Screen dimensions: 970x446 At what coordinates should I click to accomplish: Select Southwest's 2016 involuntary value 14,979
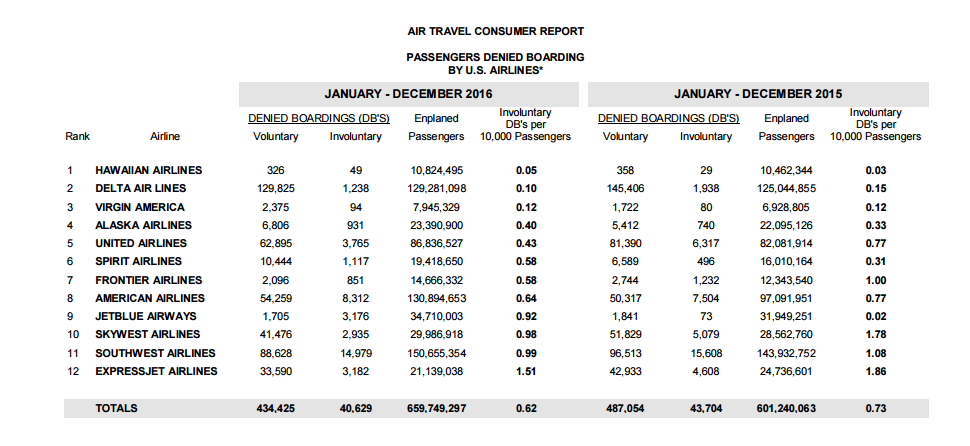coord(356,353)
